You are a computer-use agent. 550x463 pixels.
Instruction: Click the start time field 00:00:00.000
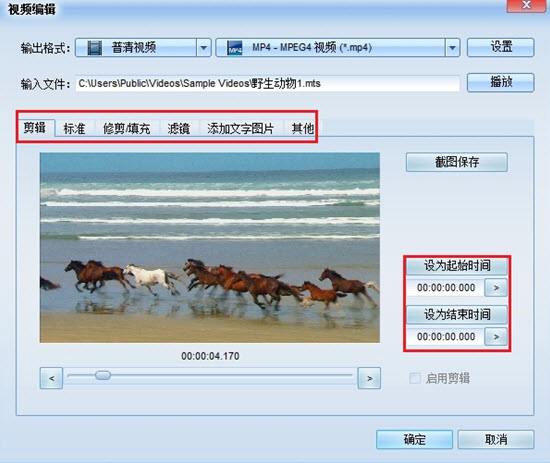(445, 288)
